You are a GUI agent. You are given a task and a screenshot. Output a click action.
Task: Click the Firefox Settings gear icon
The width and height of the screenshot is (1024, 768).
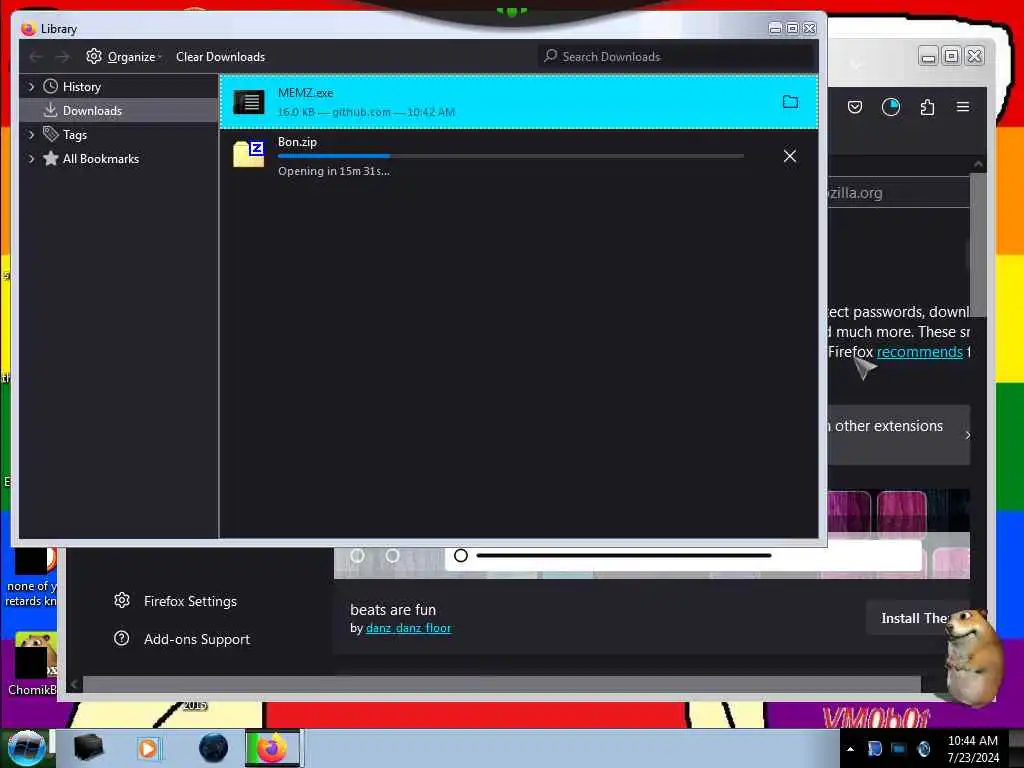point(121,600)
